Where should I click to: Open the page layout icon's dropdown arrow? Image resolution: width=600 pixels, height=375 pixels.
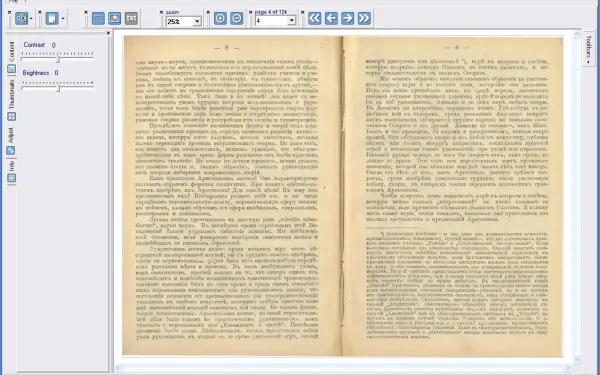[x=31, y=19]
